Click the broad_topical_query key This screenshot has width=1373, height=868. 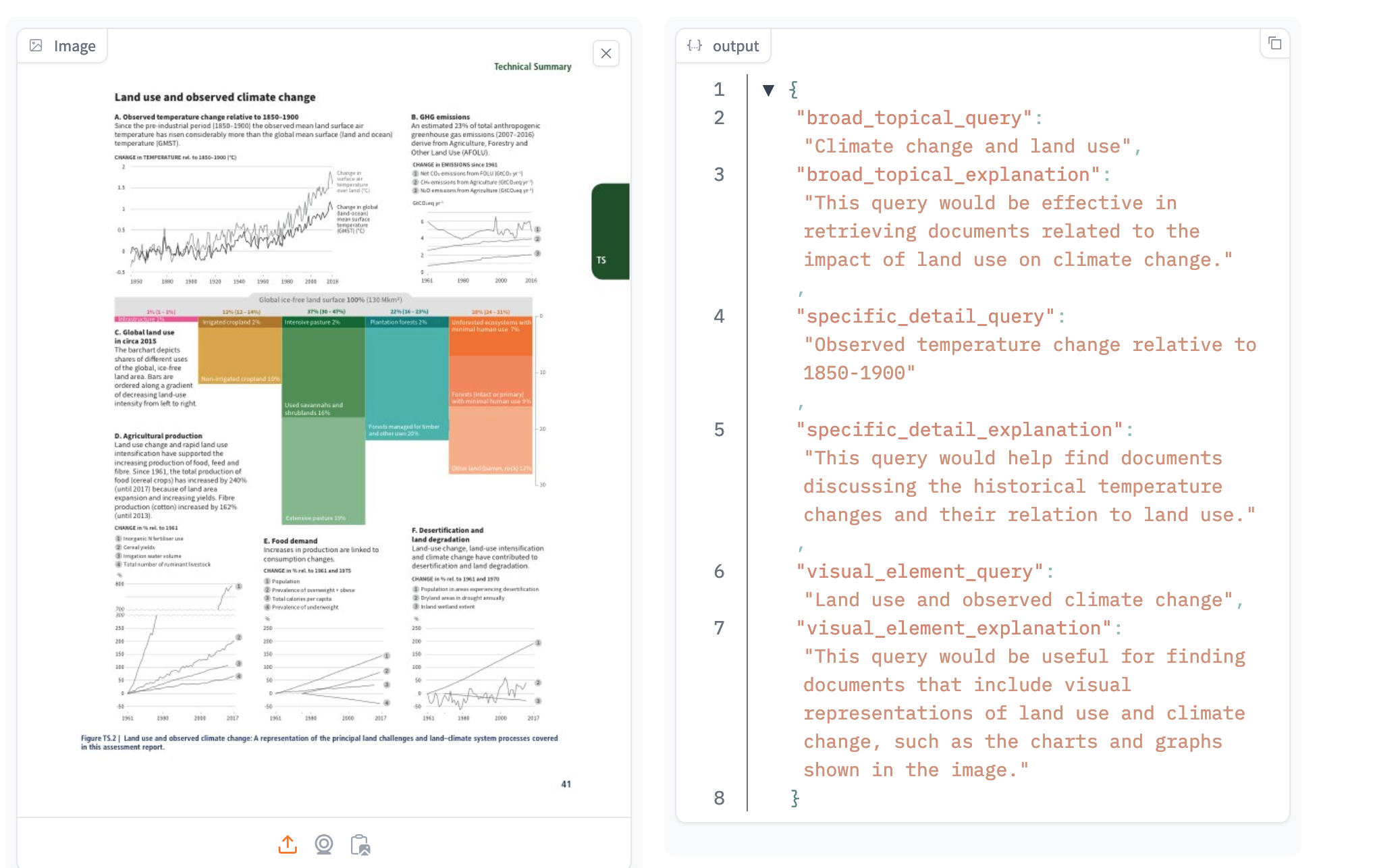coord(914,118)
